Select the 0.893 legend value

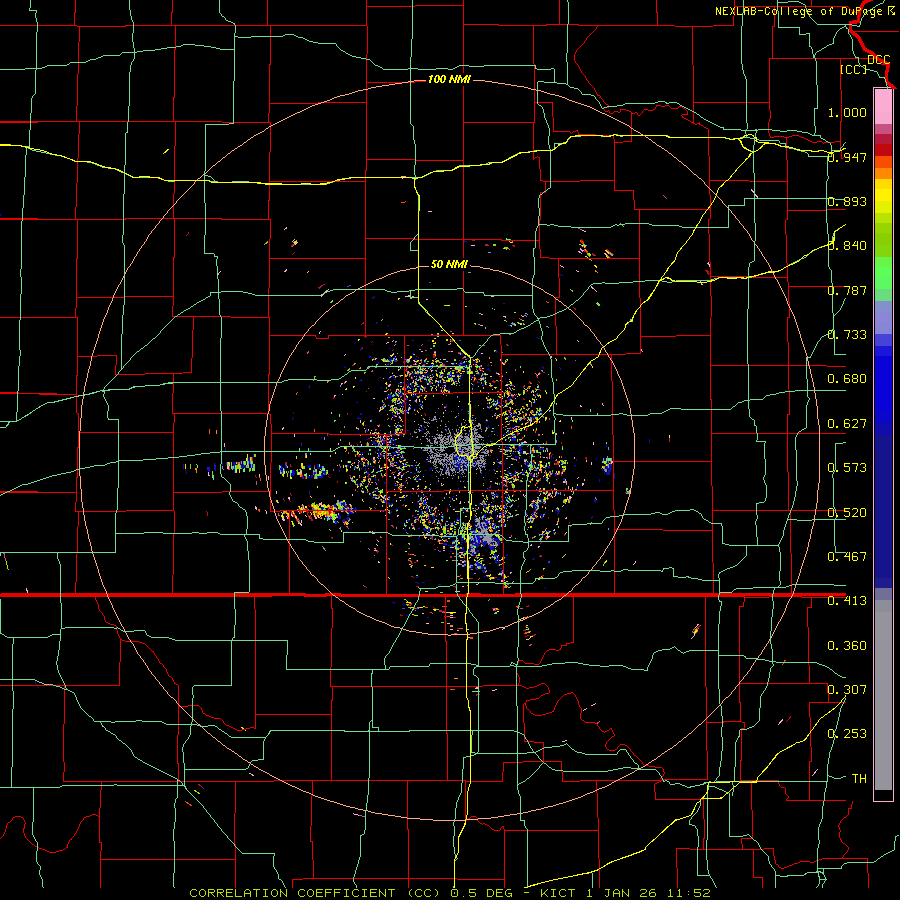tap(847, 201)
